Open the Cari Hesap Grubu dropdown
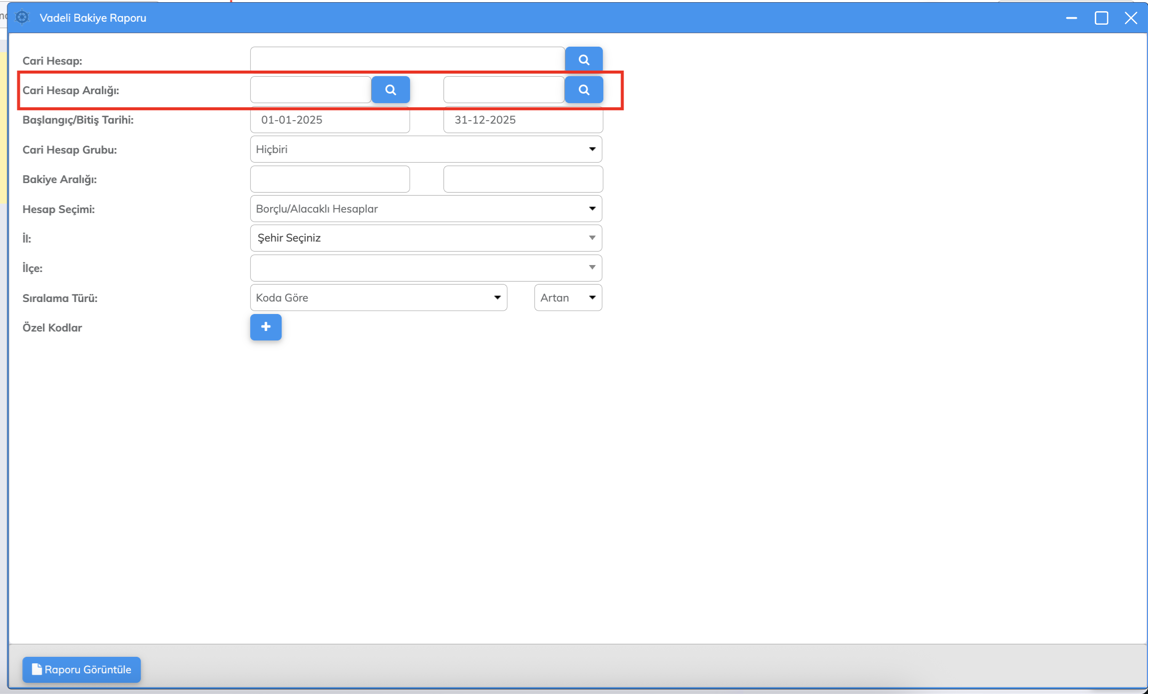The width and height of the screenshot is (1149, 694). pyautogui.click(x=426, y=149)
